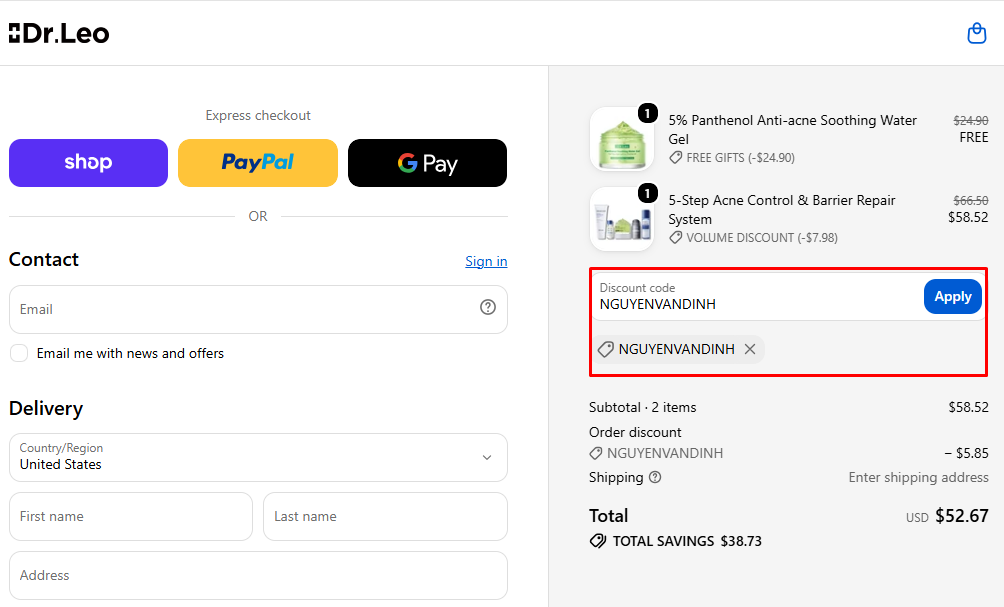Click the order discount amount '− $5.85'

[x=966, y=453]
